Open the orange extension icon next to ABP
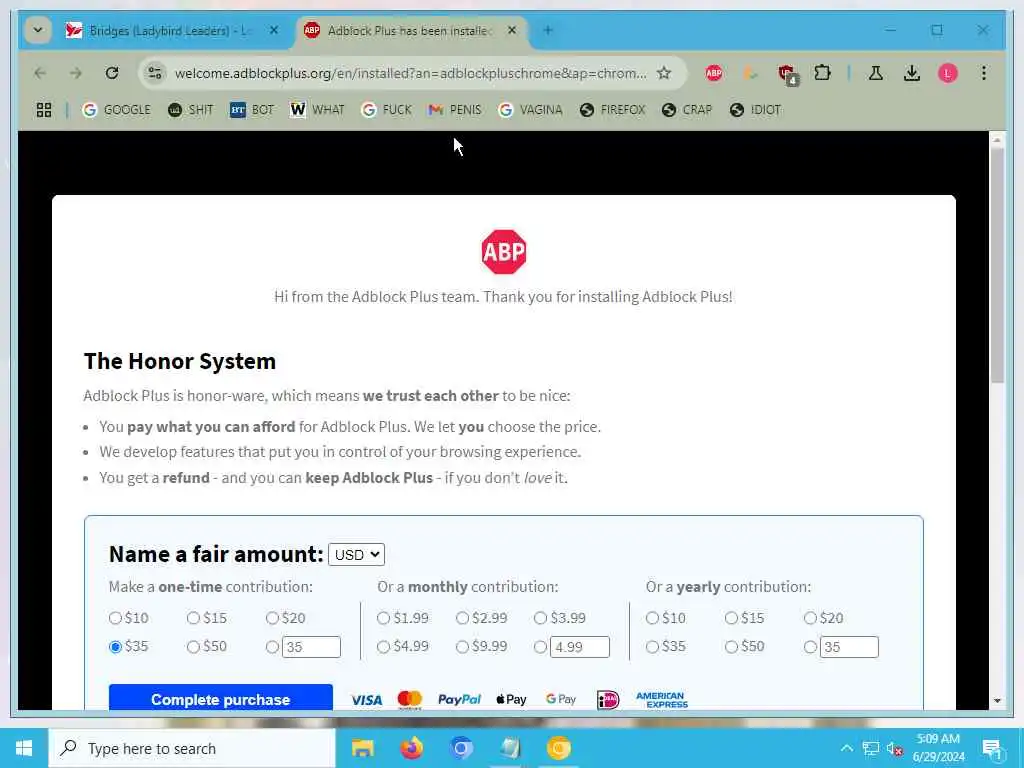Viewport: 1024px width, 768px height. (750, 73)
